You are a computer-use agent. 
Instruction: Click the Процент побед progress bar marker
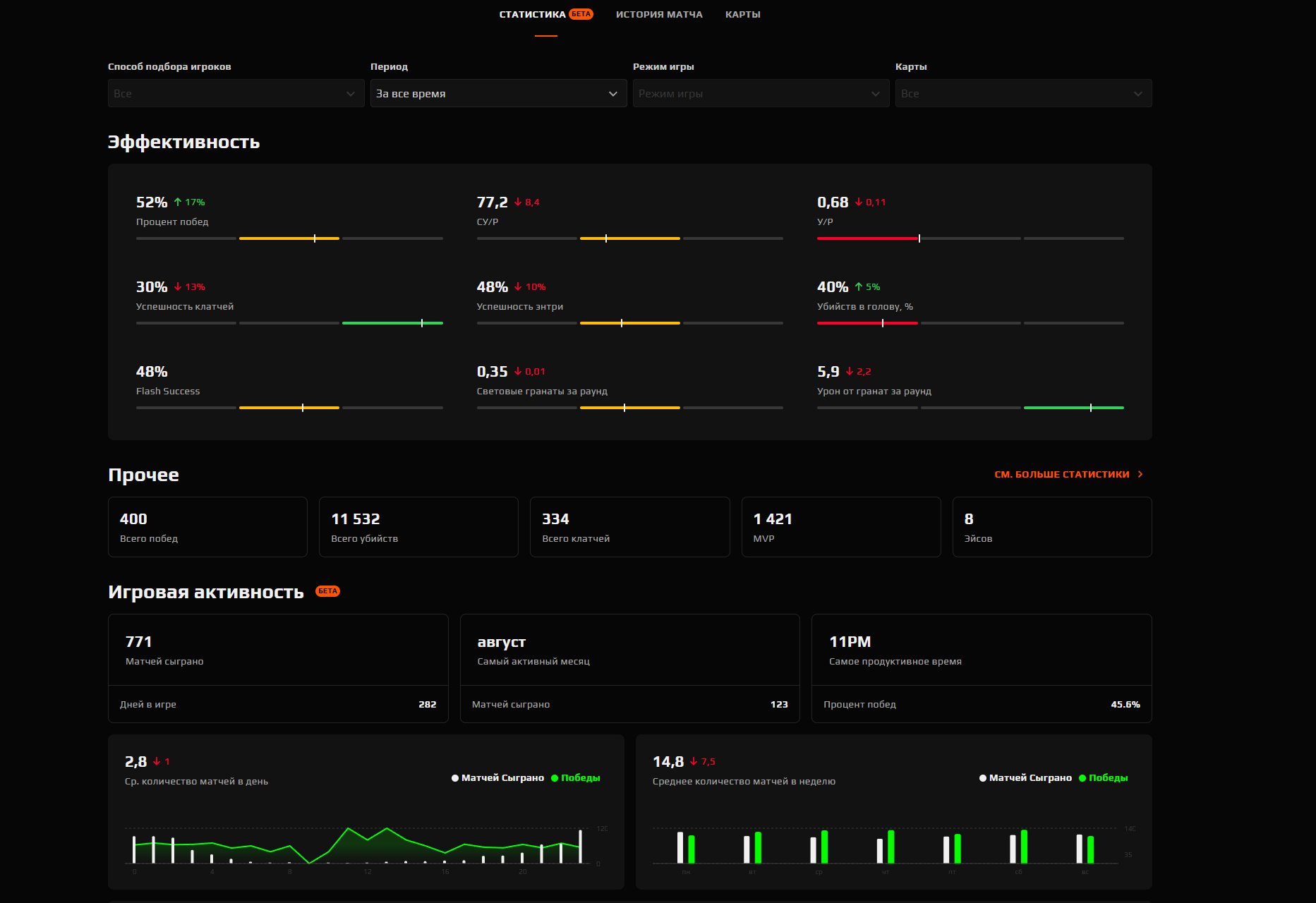[x=315, y=238]
